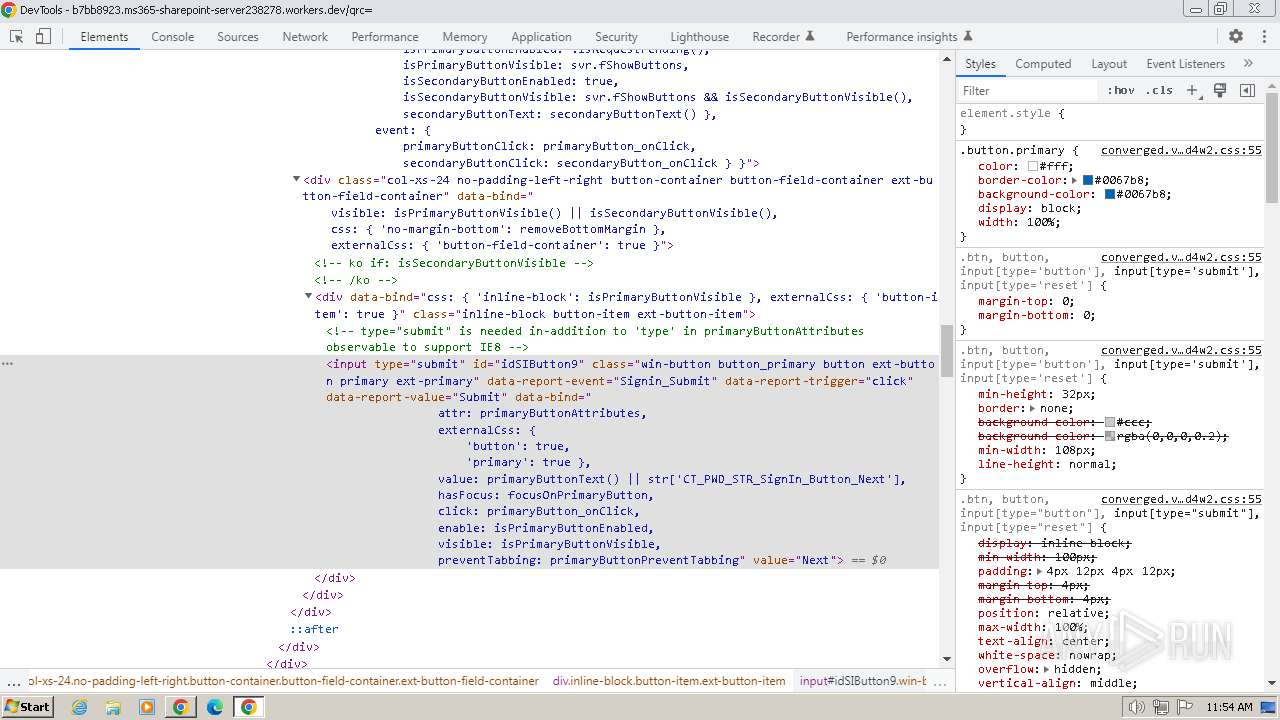Open the Application tab
The image size is (1280, 720).
tap(541, 36)
